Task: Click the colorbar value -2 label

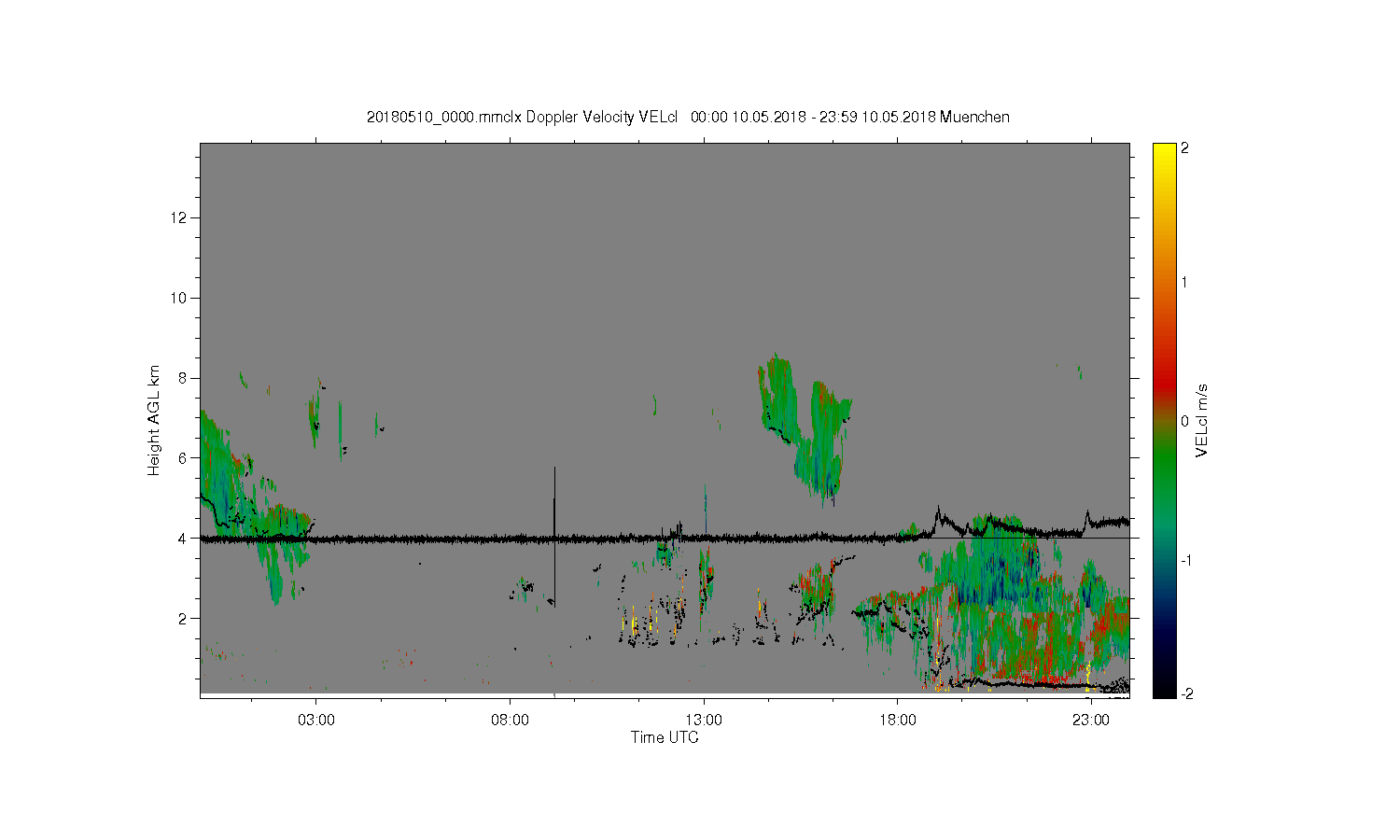Action: coord(1187,693)
